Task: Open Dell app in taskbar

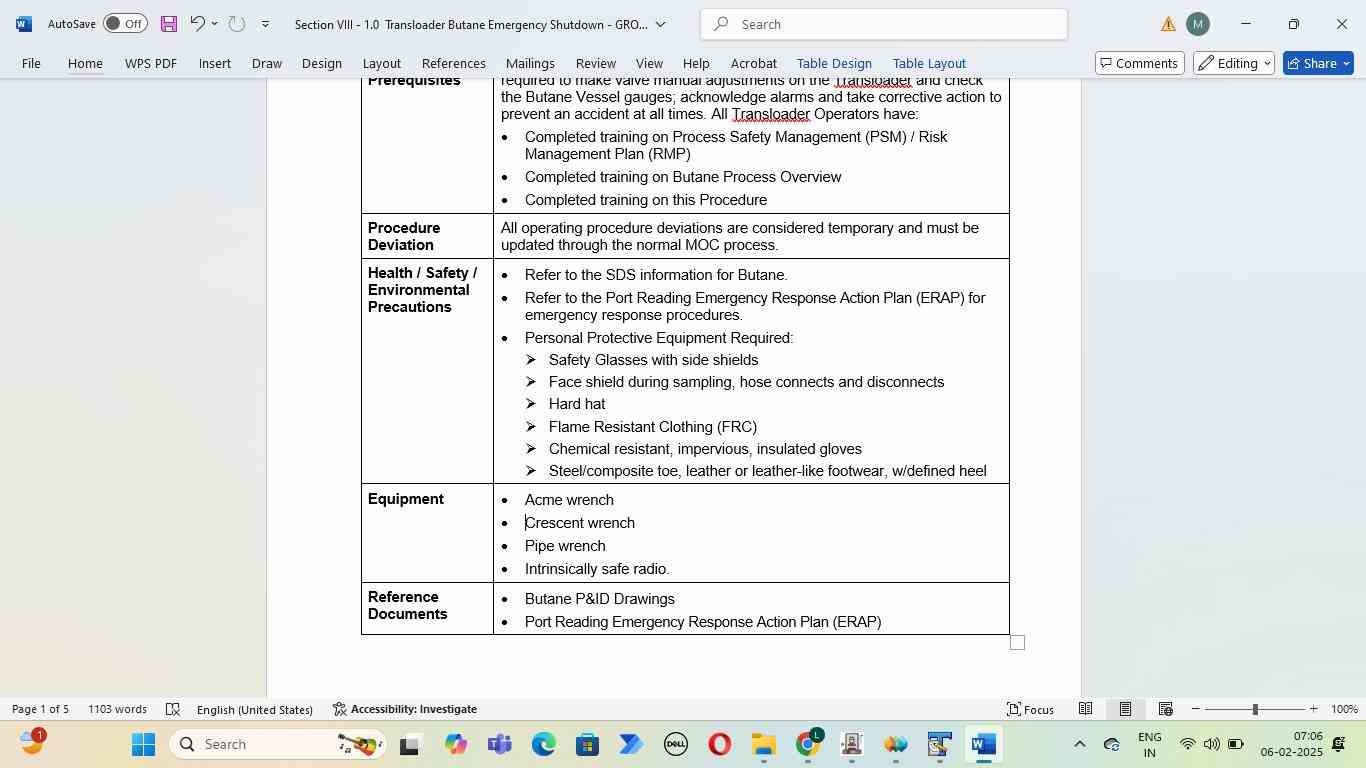Action: [x=675, y=744]
